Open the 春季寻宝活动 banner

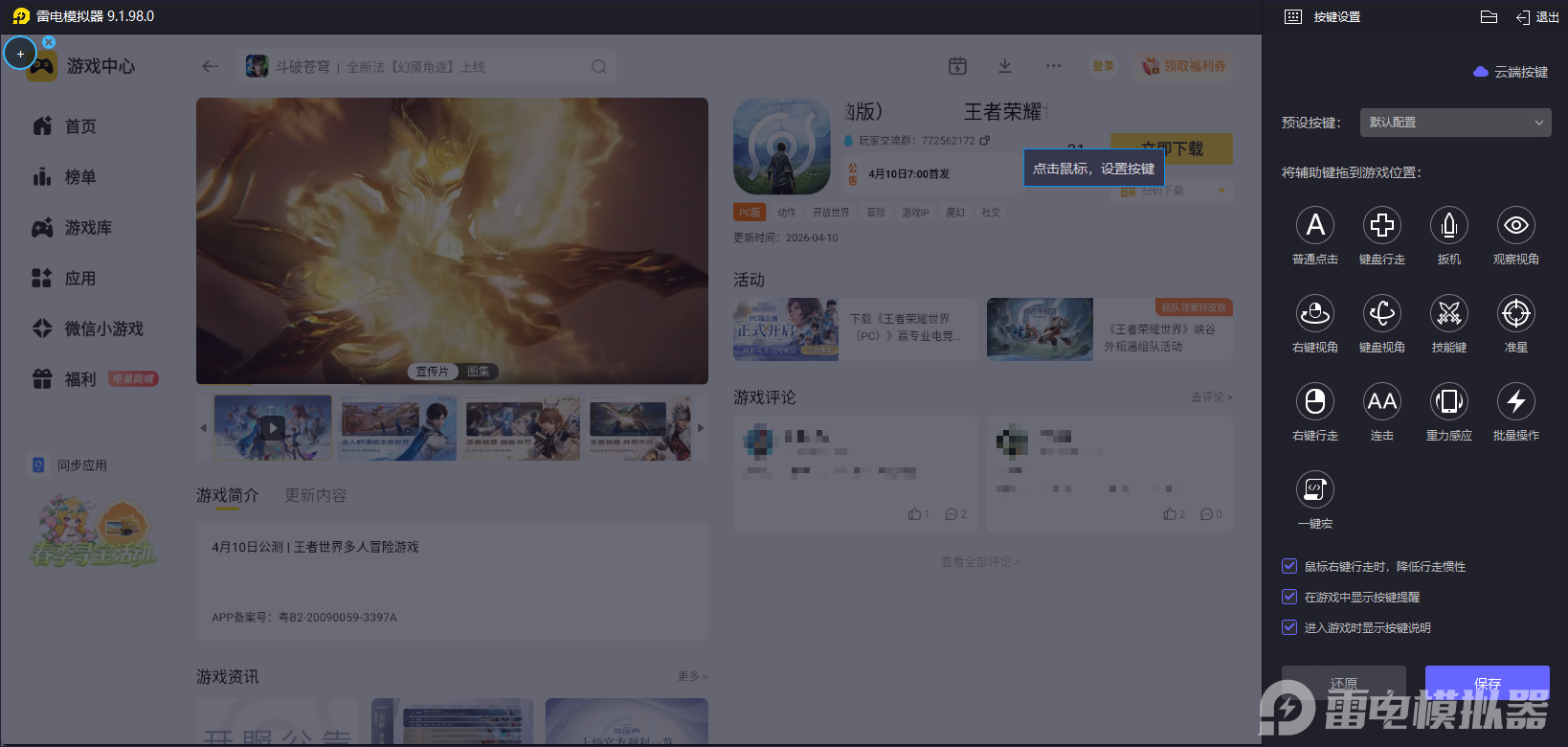[x=93, y=532]
